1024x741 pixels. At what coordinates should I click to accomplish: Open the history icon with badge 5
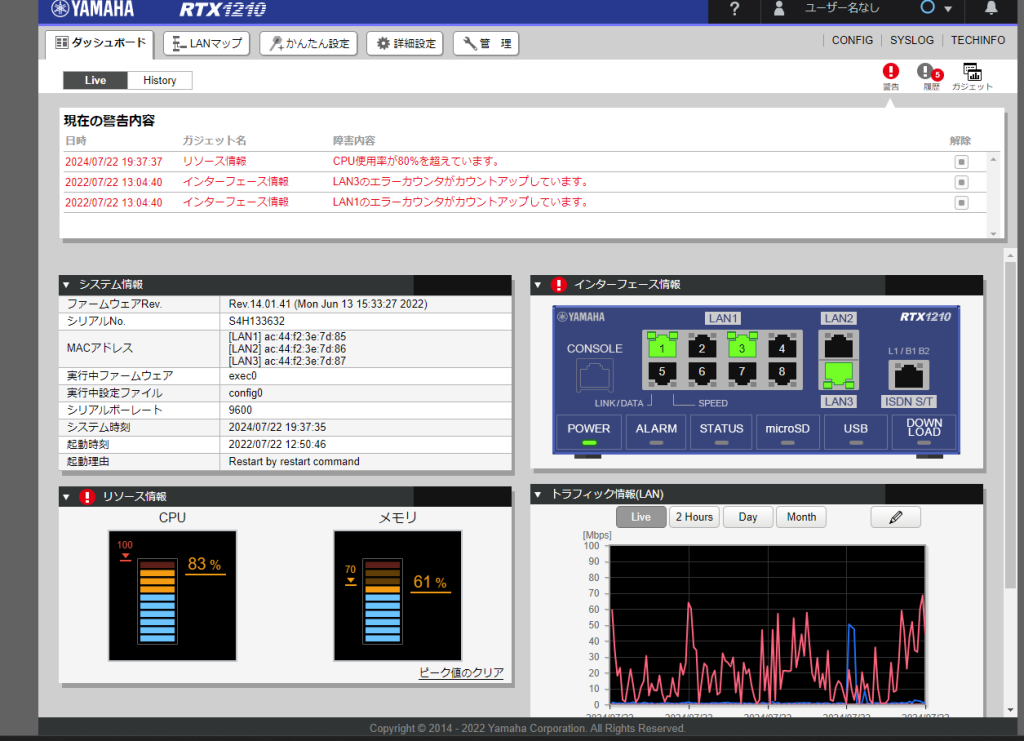[927, 72]
